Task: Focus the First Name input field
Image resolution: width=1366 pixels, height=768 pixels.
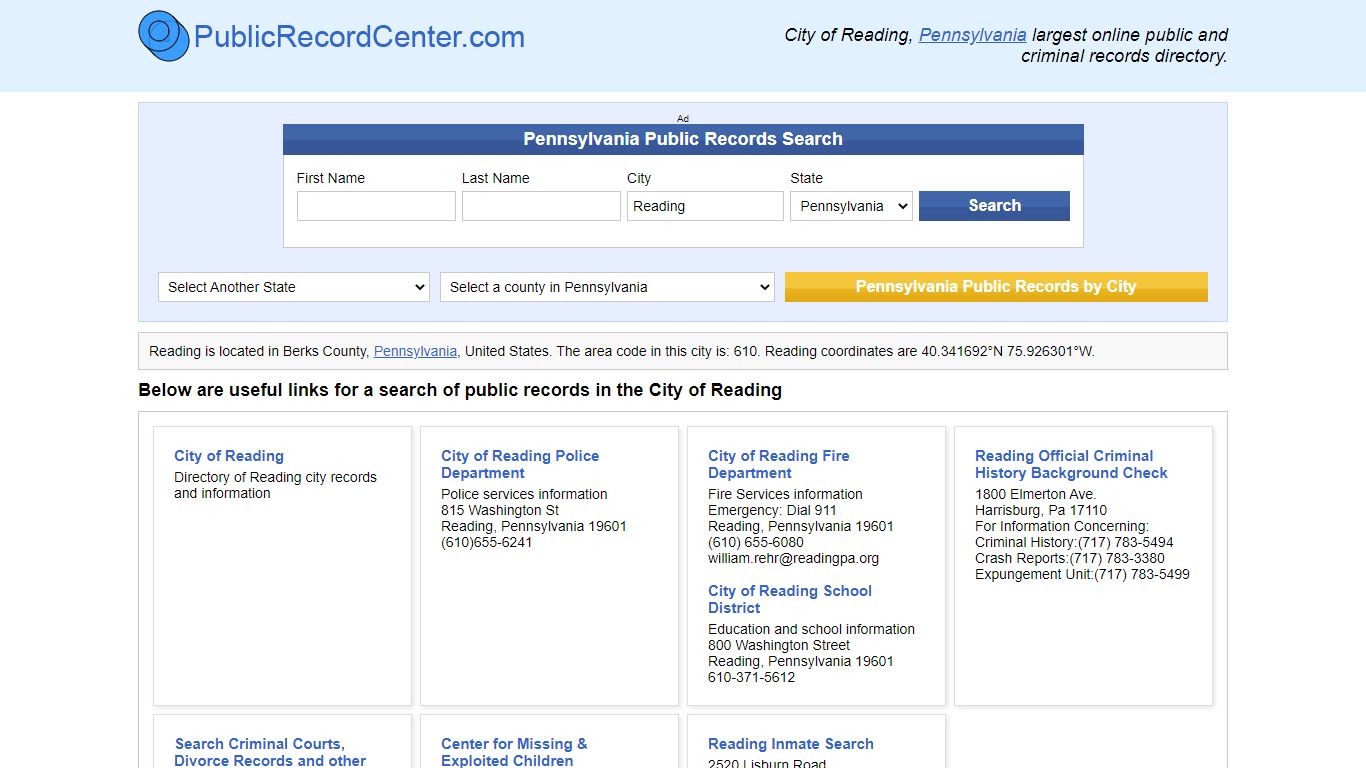Action: pyautogui.click(x=376, y=206)
